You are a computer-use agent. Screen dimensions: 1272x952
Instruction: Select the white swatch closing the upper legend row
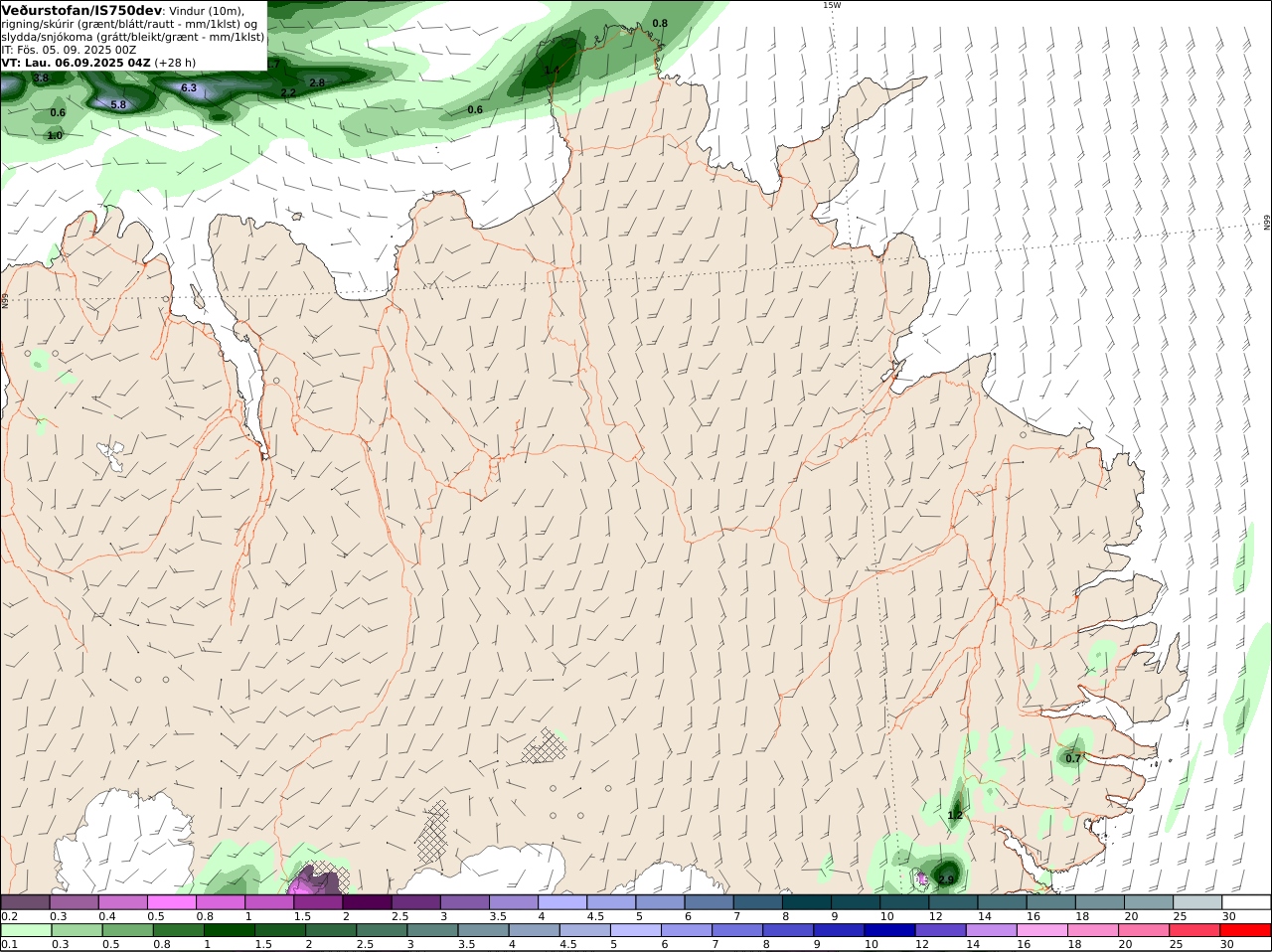[x=1246, y=901]
